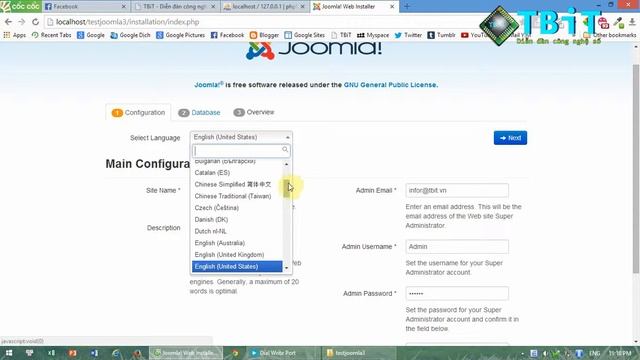Switch to the TBiT - Diễn đàn browser tab

[x=176, y=7]
